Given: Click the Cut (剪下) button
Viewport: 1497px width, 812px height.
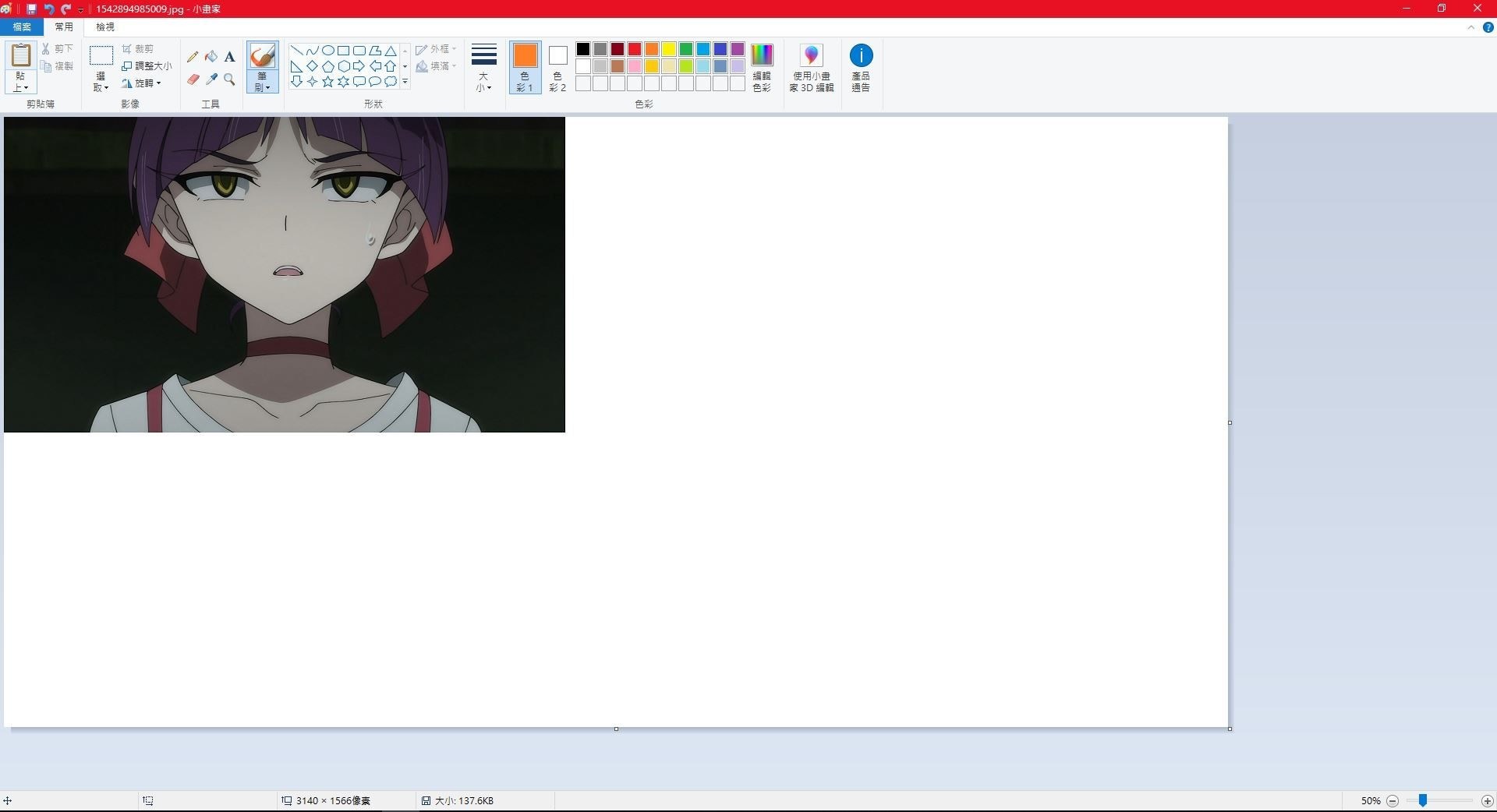Looking at the screenshot, I should click(x=58, y=49).
